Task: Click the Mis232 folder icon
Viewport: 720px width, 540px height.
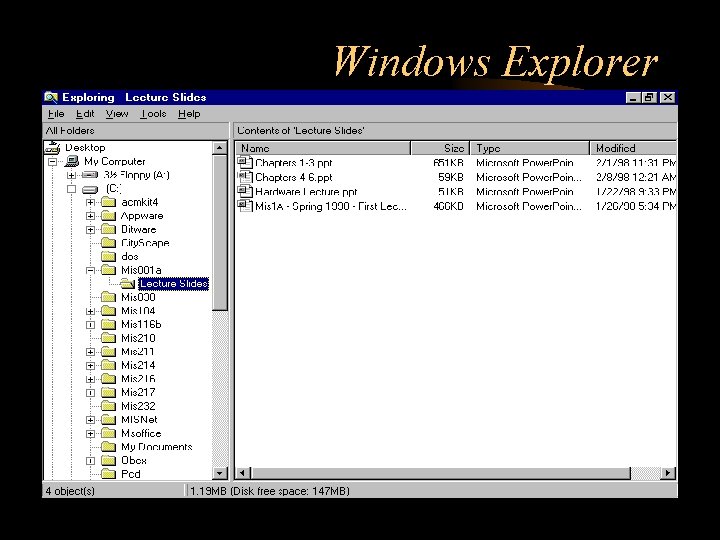Action: pyautogui.click(x=108, y=406)
